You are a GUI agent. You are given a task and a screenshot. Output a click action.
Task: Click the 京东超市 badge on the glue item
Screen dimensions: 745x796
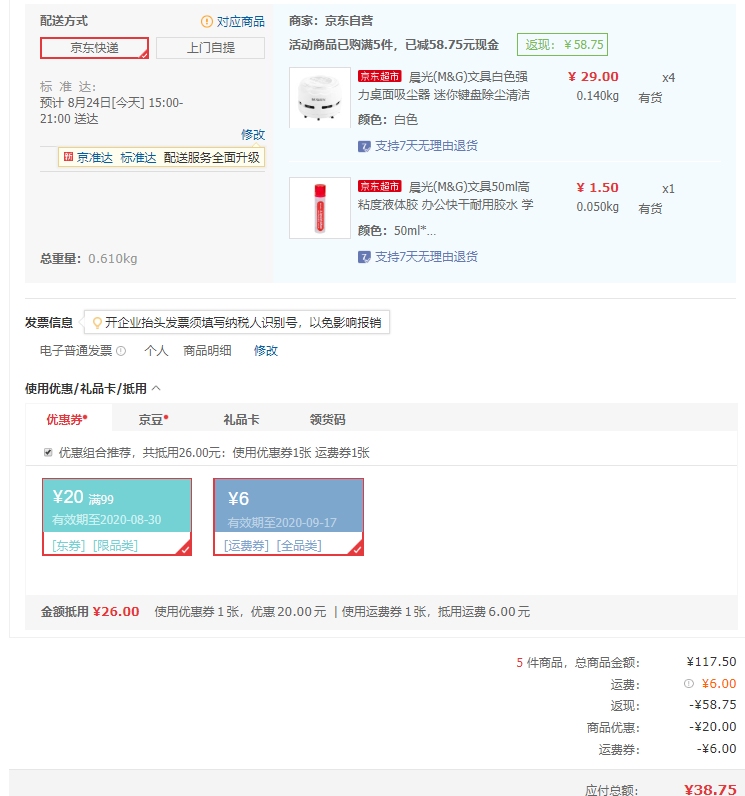380,186
